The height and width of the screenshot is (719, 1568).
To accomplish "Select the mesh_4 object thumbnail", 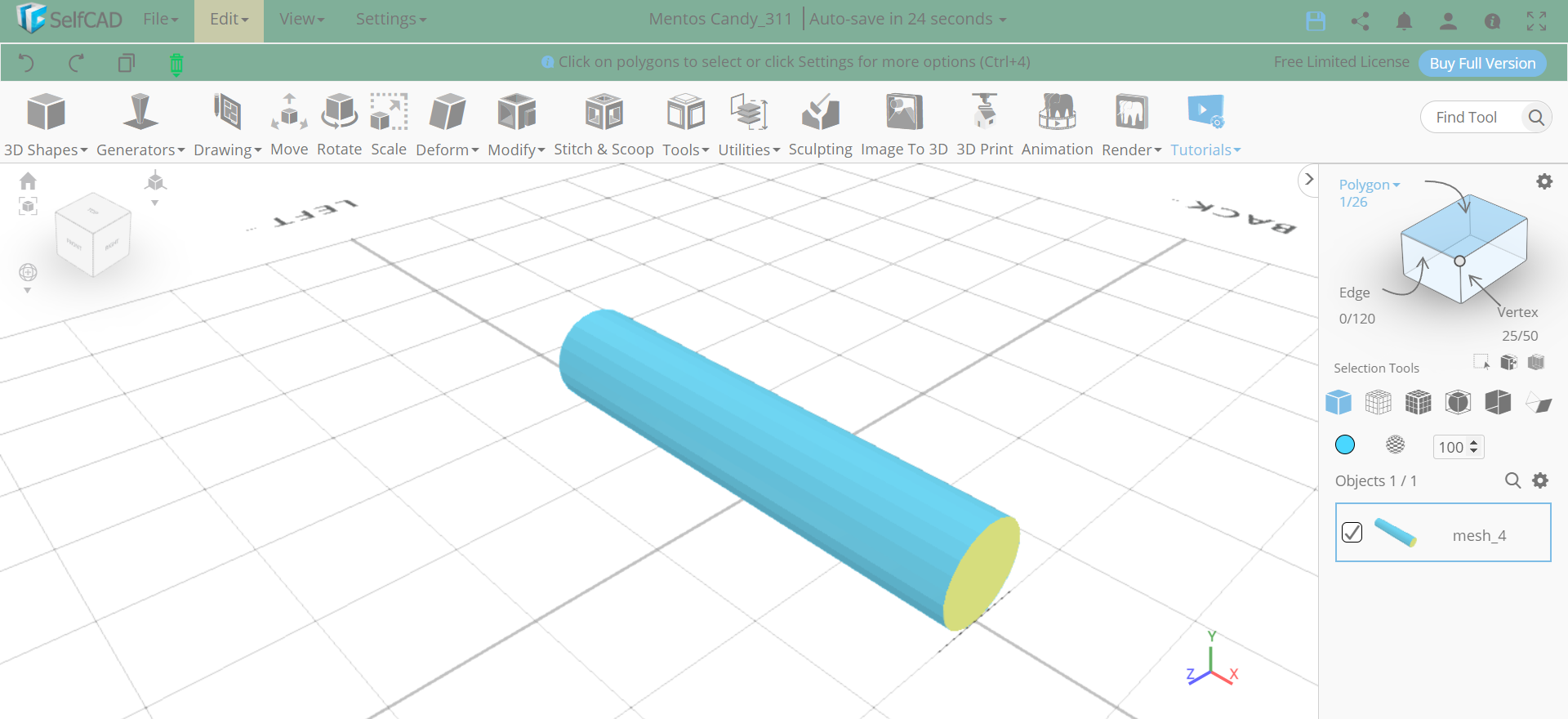I will coord(1396,532).
